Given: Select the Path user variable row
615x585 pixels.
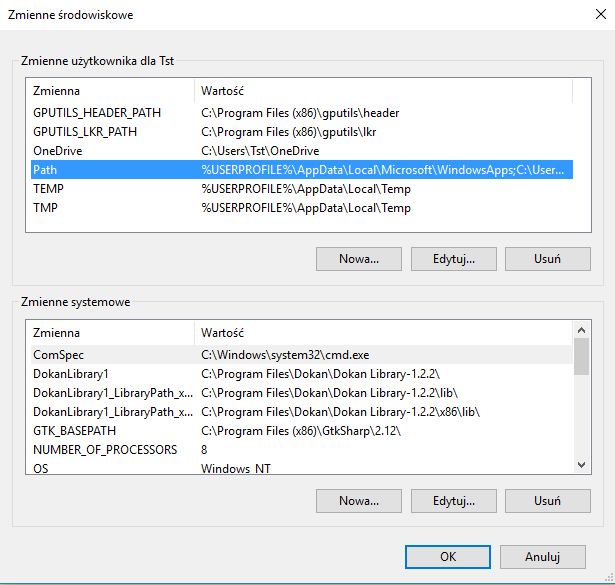Looking at the screenshot, I should pos(302,170).
